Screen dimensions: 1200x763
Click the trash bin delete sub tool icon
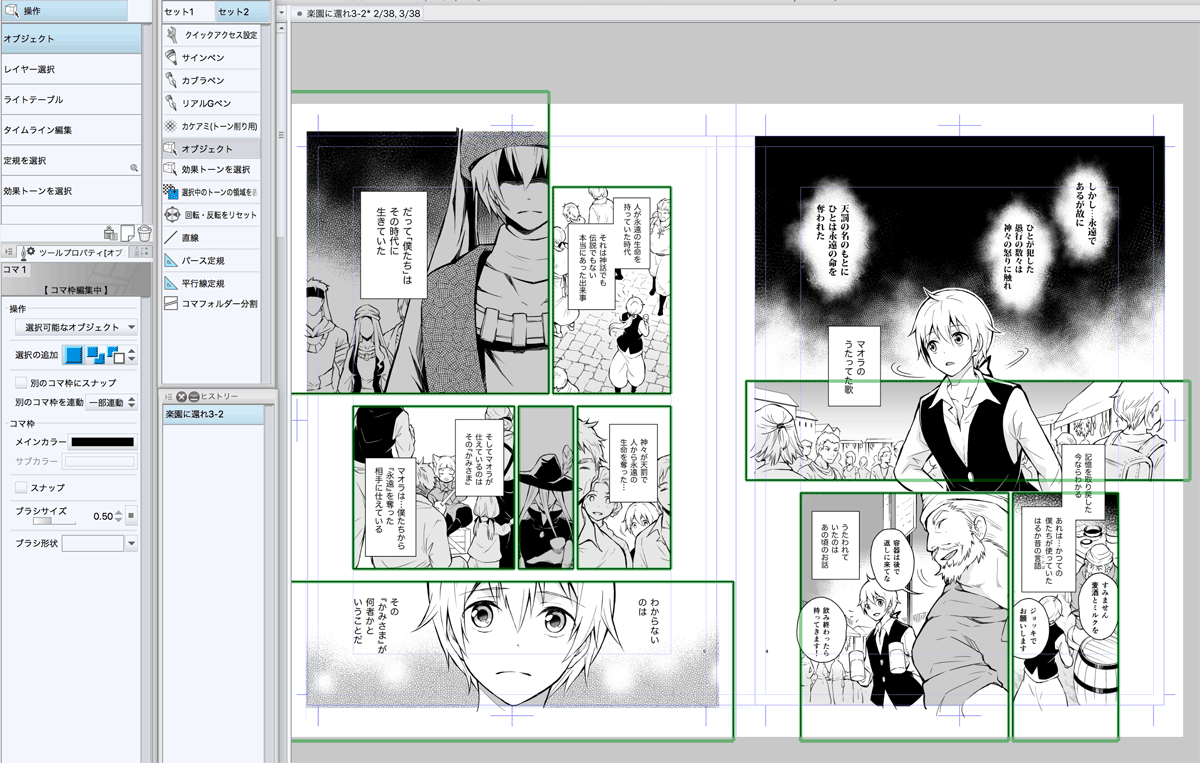coord(144,233)
